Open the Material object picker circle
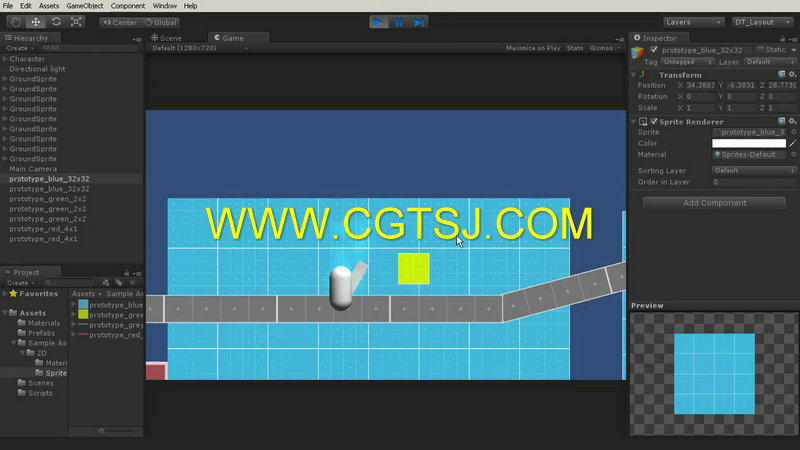 click(793, 155)
